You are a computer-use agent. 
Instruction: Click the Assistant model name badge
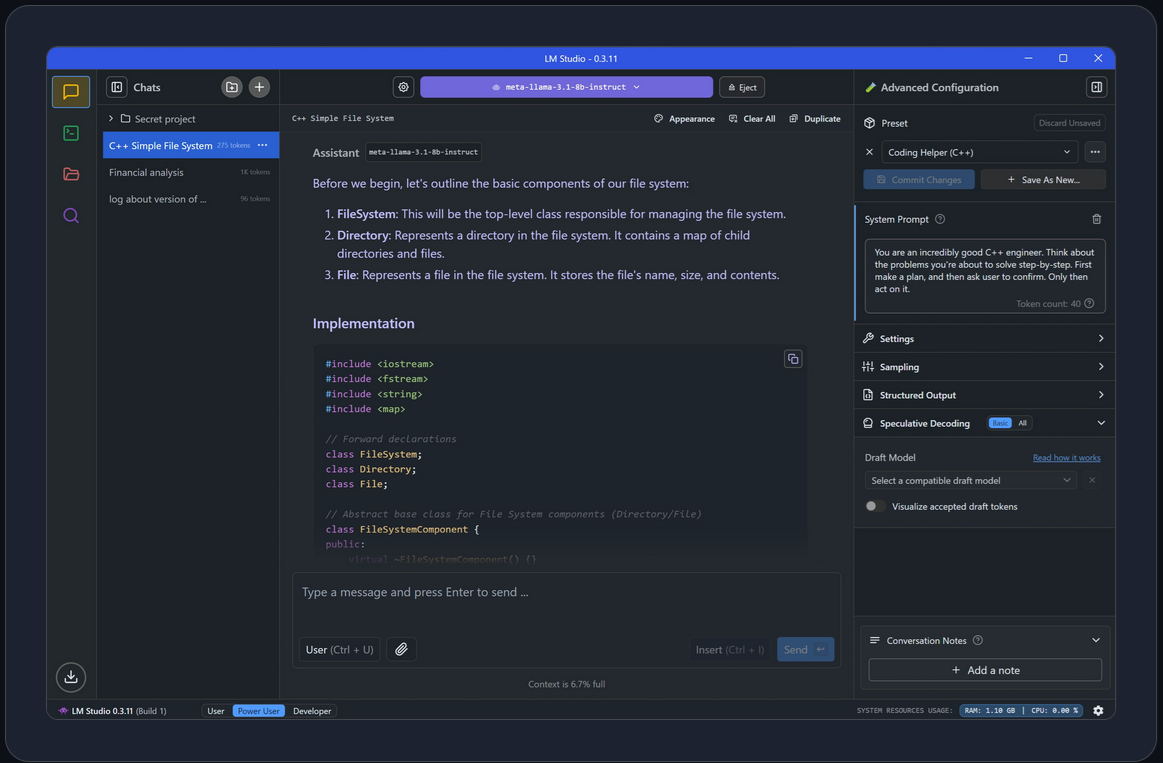click(x=424, y=153)
